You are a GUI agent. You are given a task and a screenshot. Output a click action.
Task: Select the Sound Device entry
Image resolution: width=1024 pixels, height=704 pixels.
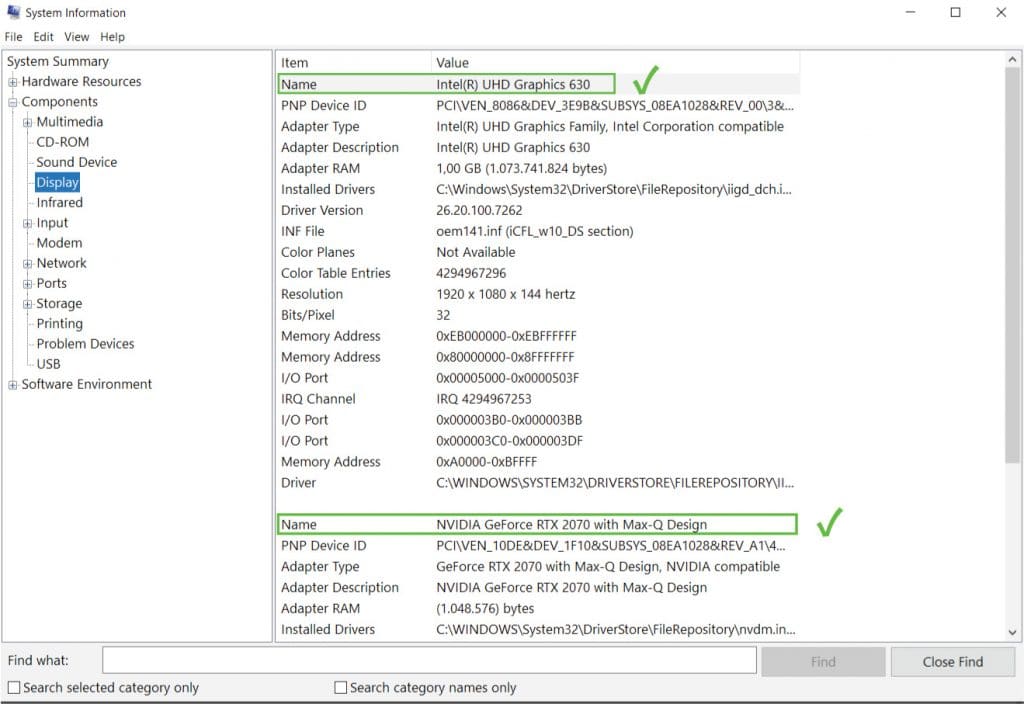76,161
